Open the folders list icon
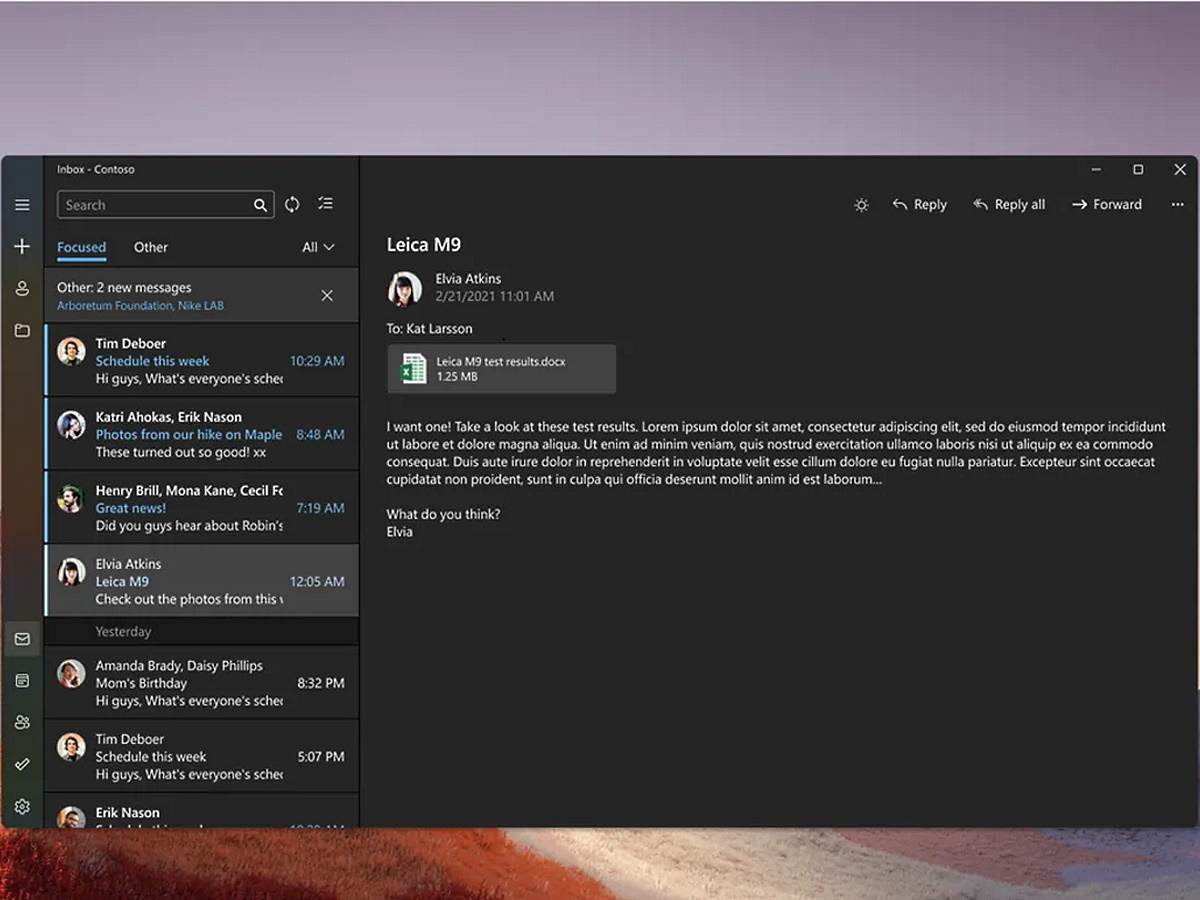The image size is (1200, 900). point(22,330)
